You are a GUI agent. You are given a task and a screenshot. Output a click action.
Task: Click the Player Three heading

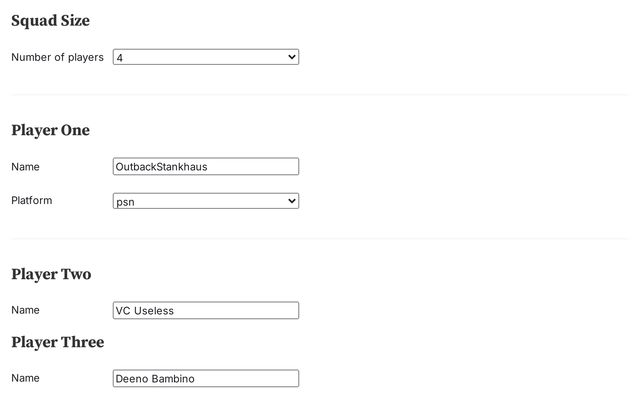[x=57, y=342]
